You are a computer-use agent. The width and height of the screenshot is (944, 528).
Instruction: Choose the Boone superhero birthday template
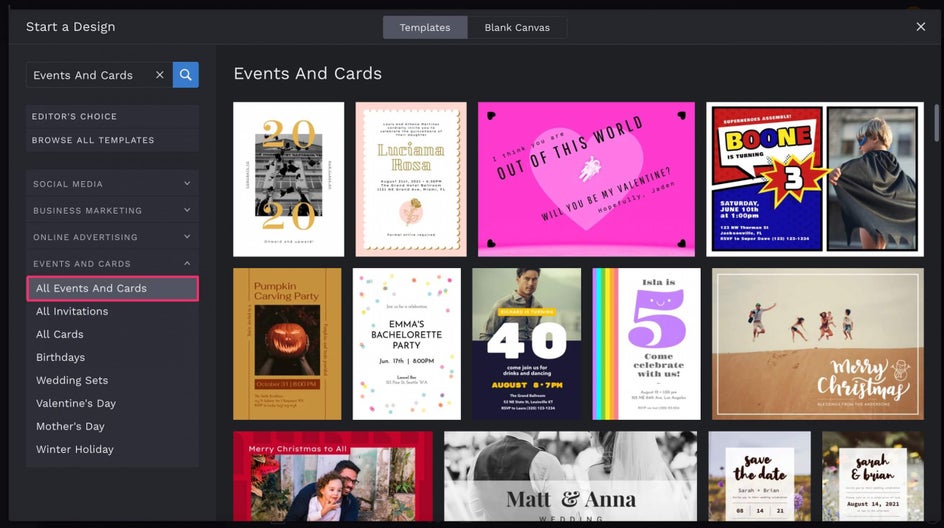815,179
